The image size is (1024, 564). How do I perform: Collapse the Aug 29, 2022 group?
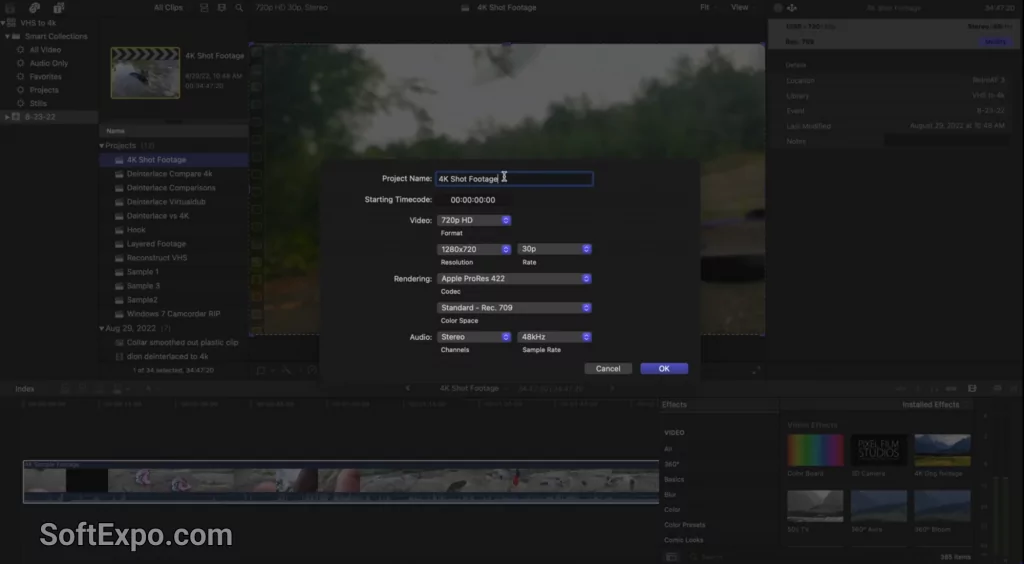coord(102,328)
